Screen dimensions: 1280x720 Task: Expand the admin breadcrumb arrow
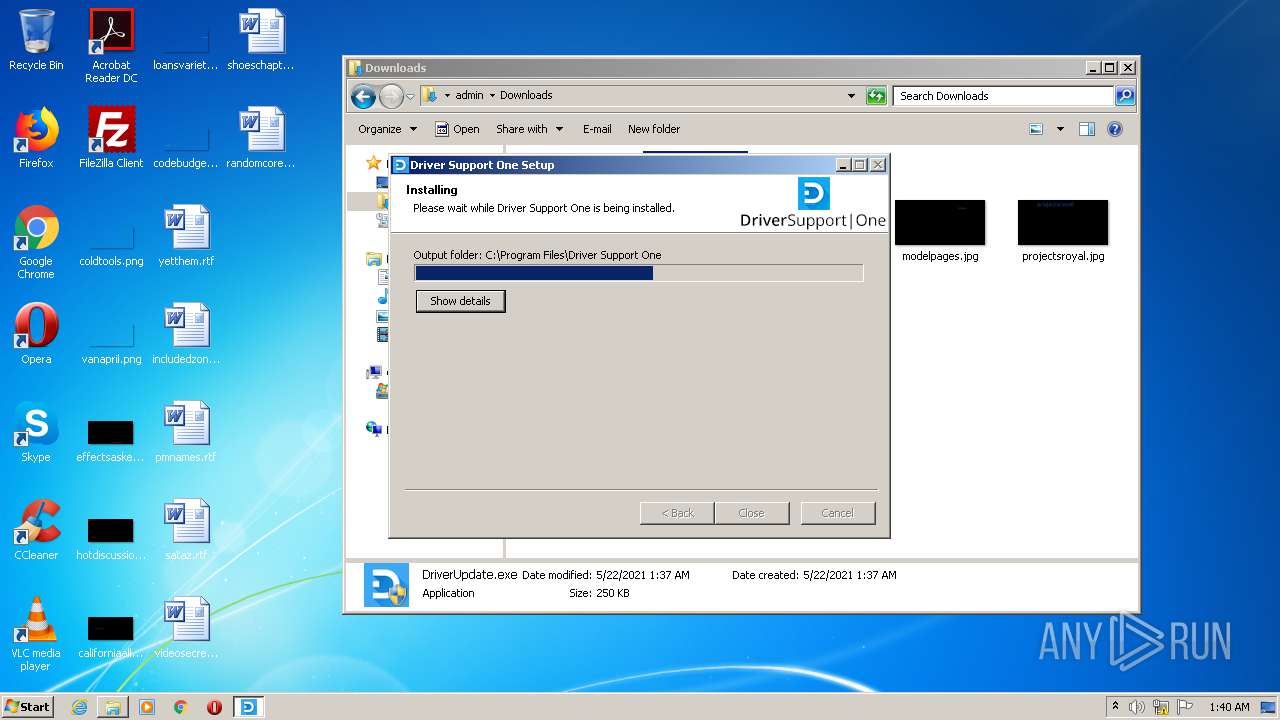492,96
